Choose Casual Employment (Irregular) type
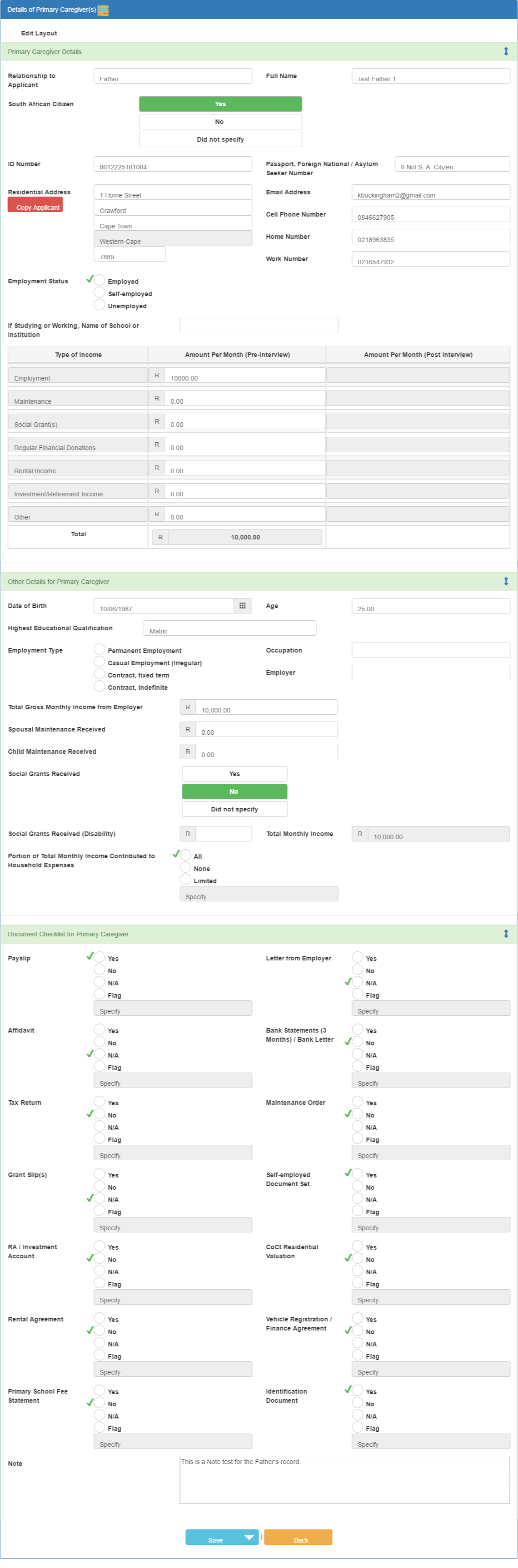The image size is (518, 1568). click(100, 661)
